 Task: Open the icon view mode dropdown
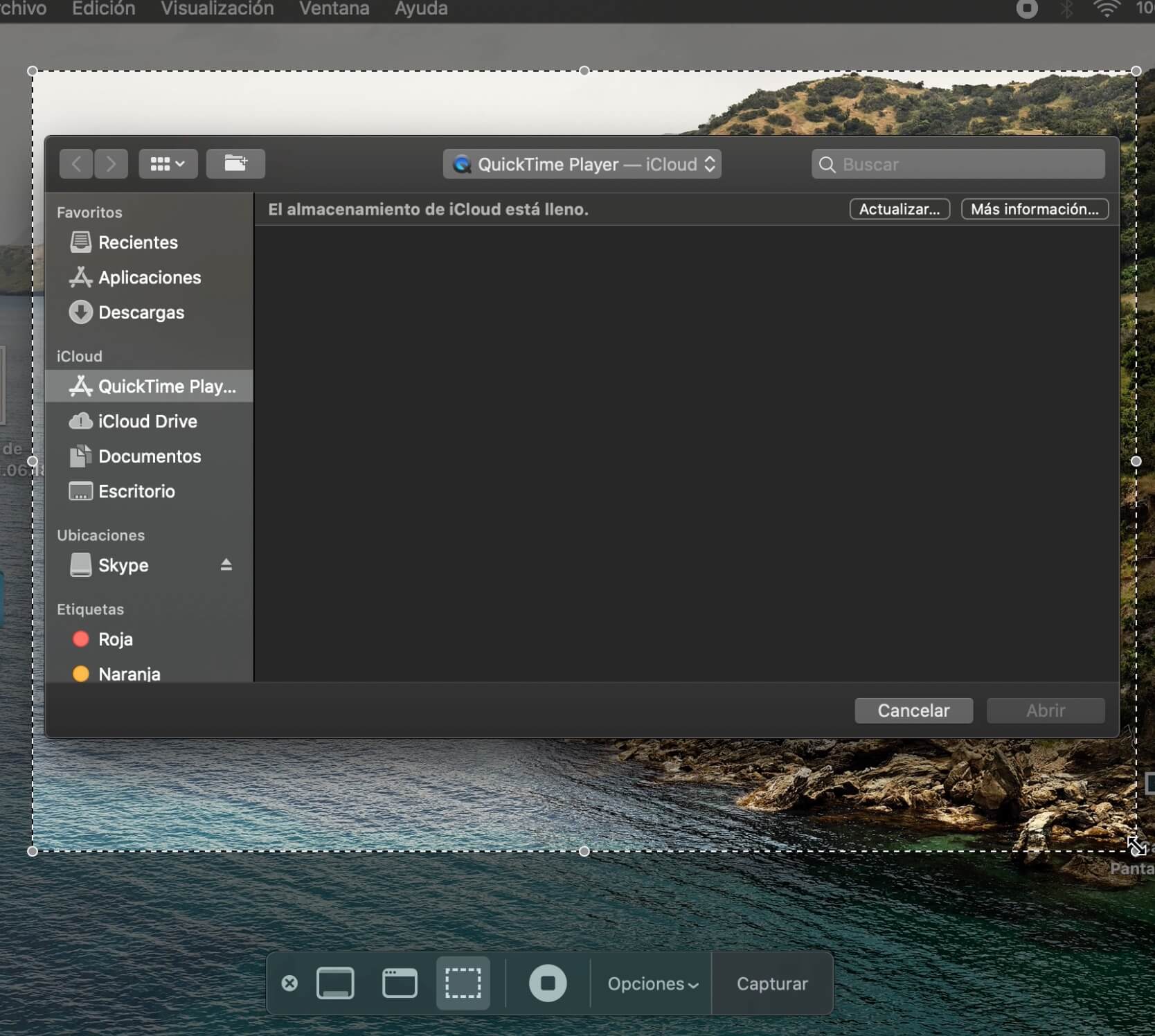point(168,164)
